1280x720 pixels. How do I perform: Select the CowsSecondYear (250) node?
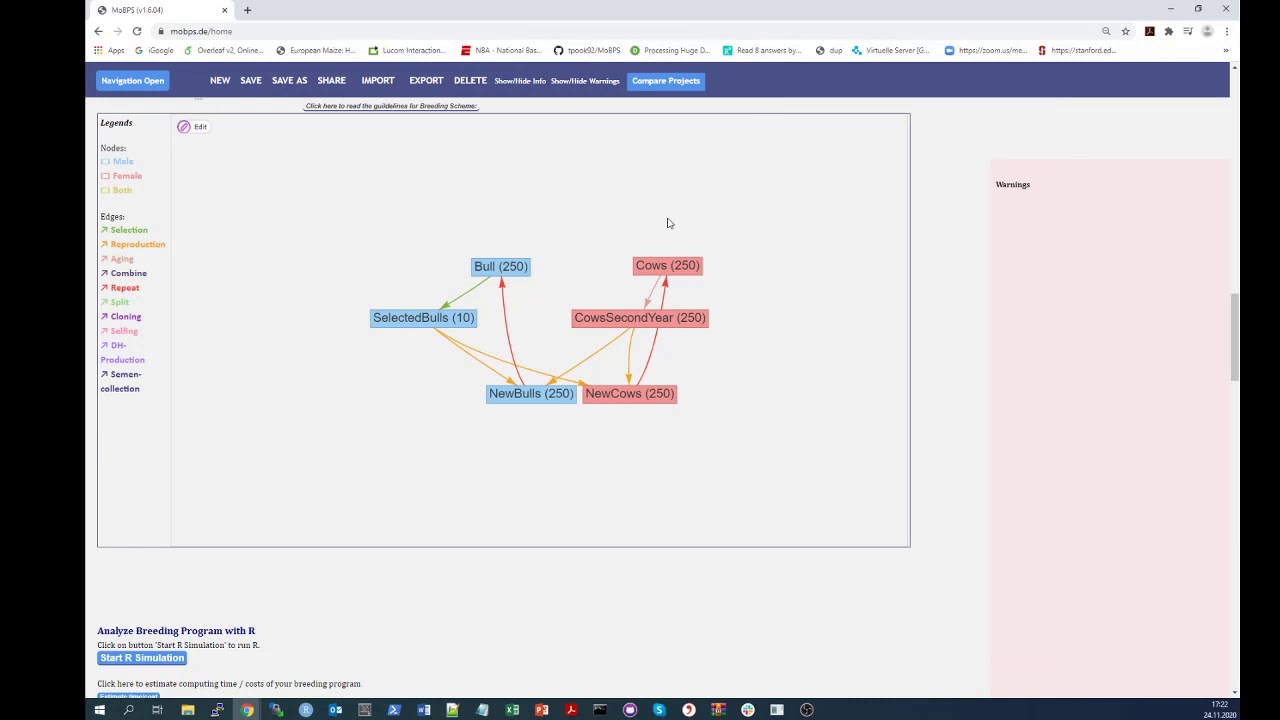point(640,318)
